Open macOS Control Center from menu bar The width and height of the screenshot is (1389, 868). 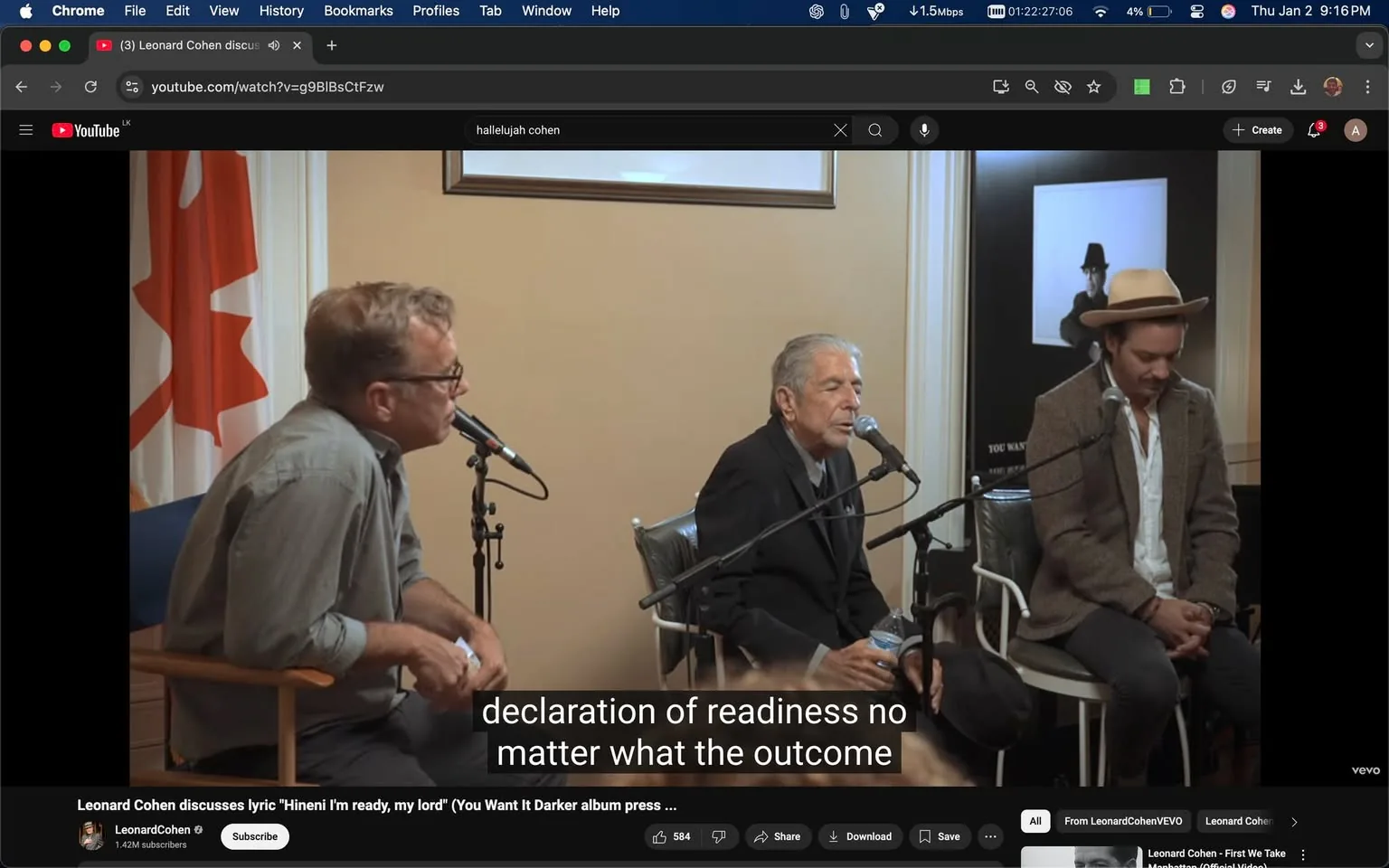click(x=1196, y=11)
